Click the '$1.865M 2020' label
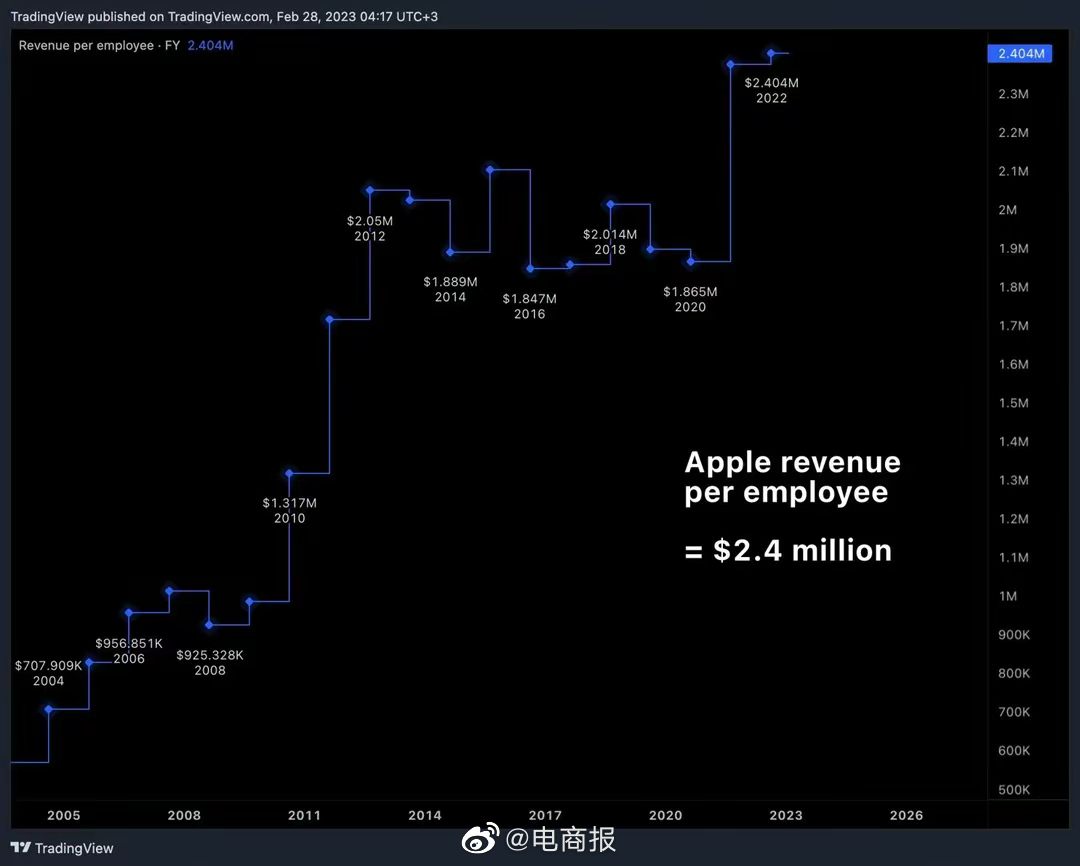1080x866 pixels. coord(690,299)
